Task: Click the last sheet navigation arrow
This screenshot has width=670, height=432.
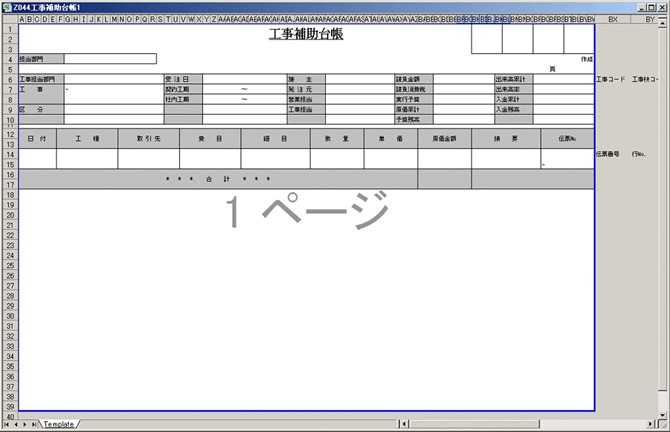Action: (x=34, y=425)
